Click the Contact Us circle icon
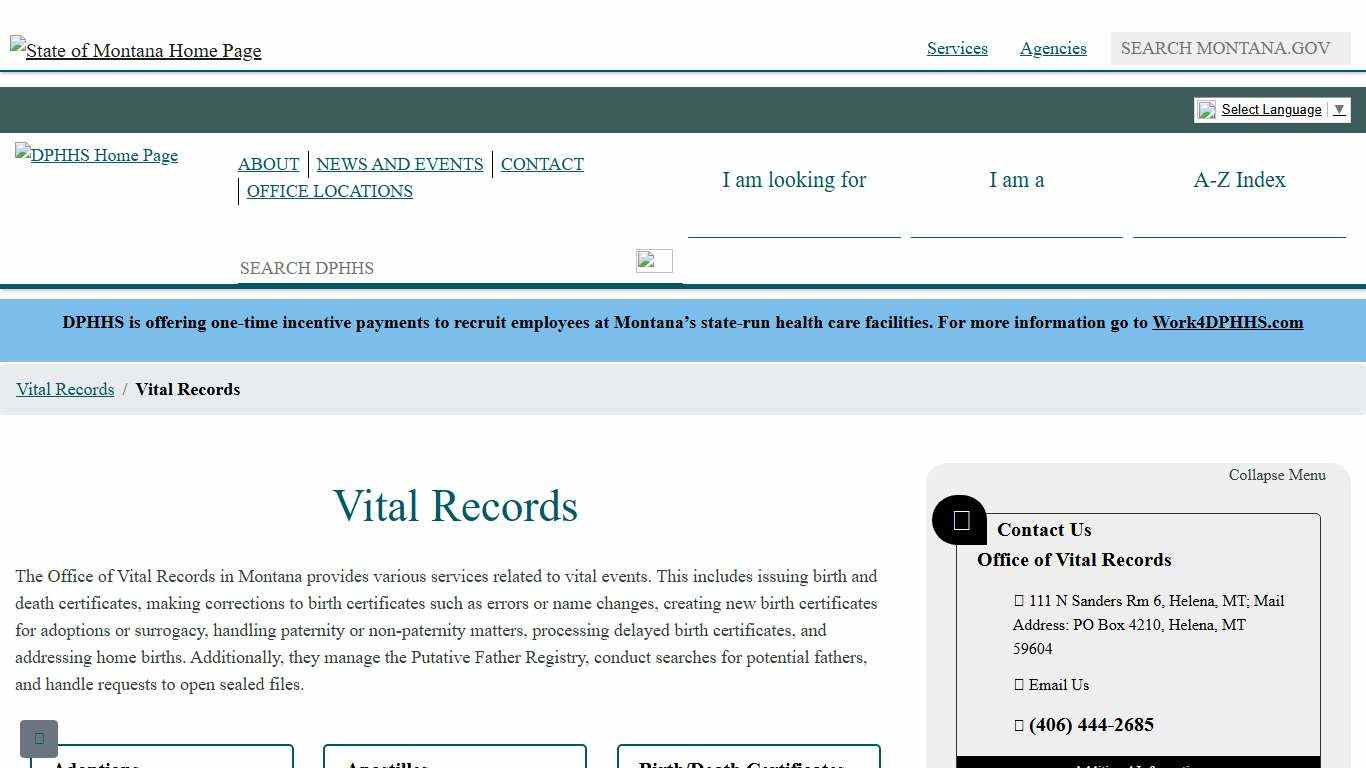1366x768 pixels. [x=958, y=519]
